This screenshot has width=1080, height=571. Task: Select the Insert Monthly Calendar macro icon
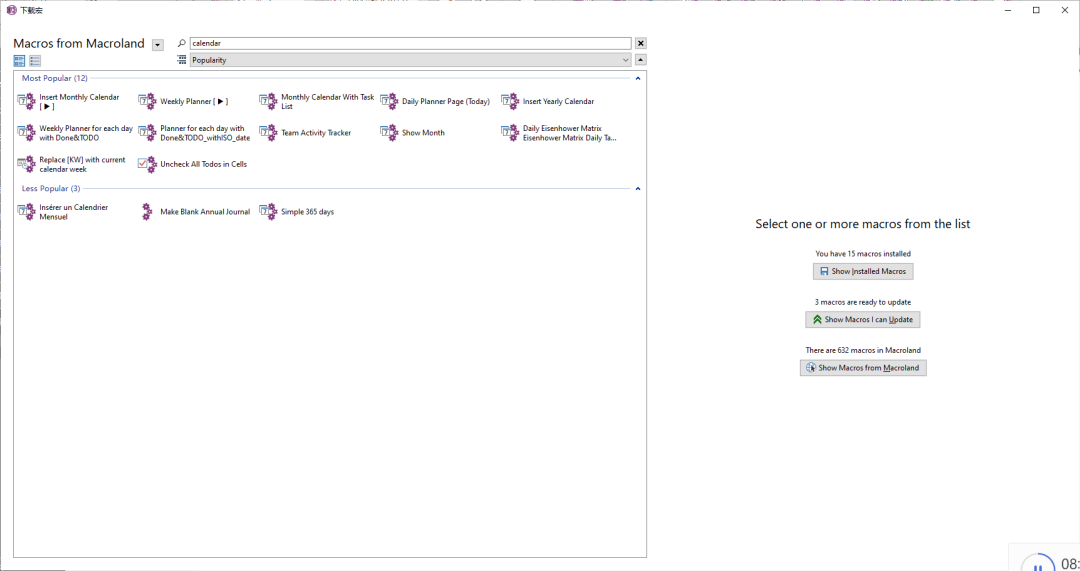pos(26,102)
